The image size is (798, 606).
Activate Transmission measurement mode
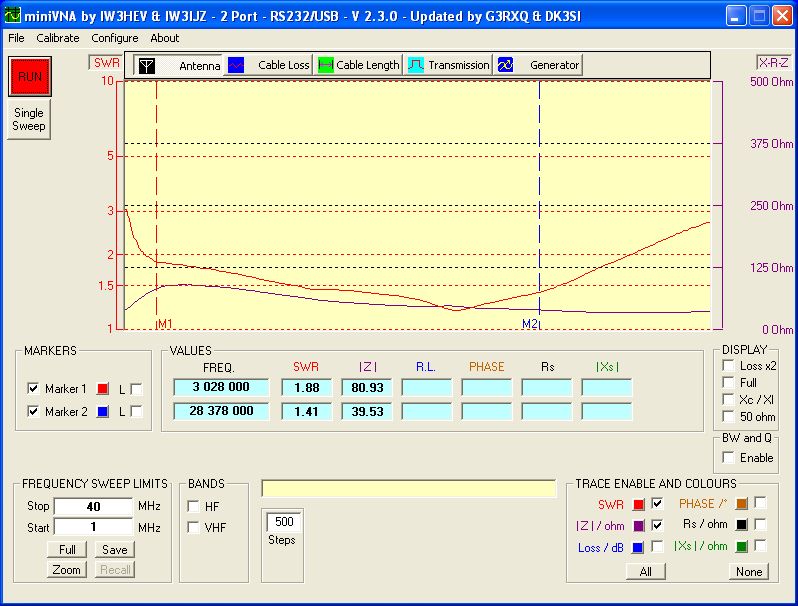pos(449,65)
